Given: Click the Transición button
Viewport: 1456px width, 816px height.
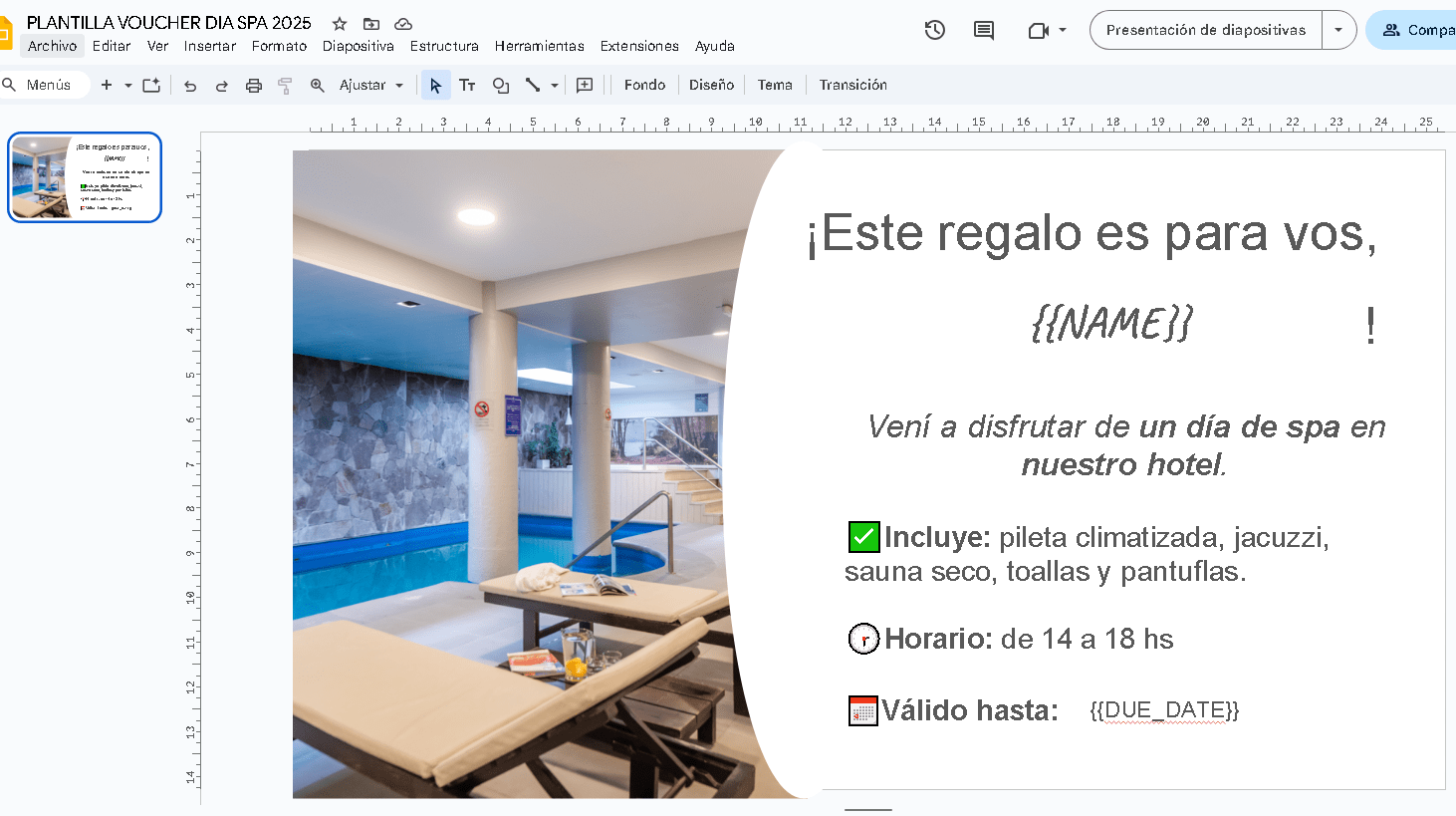Looking at the screenshot, I should 853,85.
